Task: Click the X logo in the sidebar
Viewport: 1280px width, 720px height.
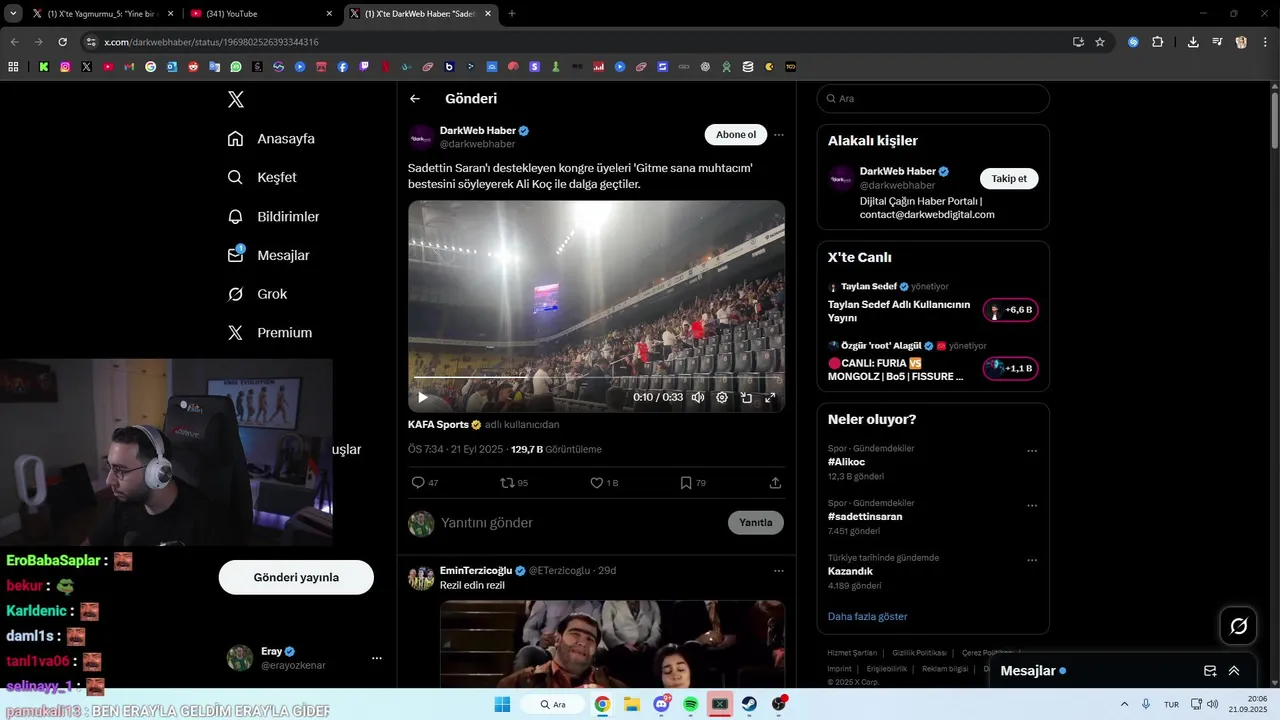Action: (236, 99)
